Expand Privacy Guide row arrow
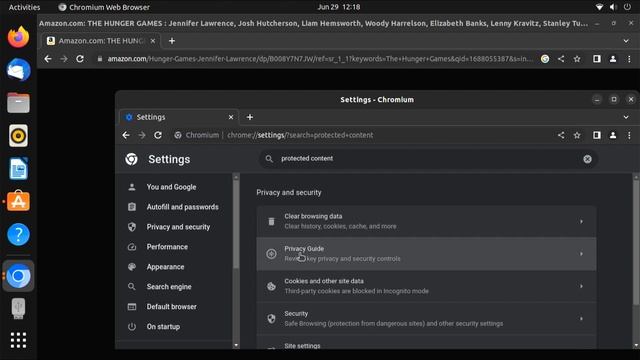This screenshot has width=640, height=360. click(581, 254)
